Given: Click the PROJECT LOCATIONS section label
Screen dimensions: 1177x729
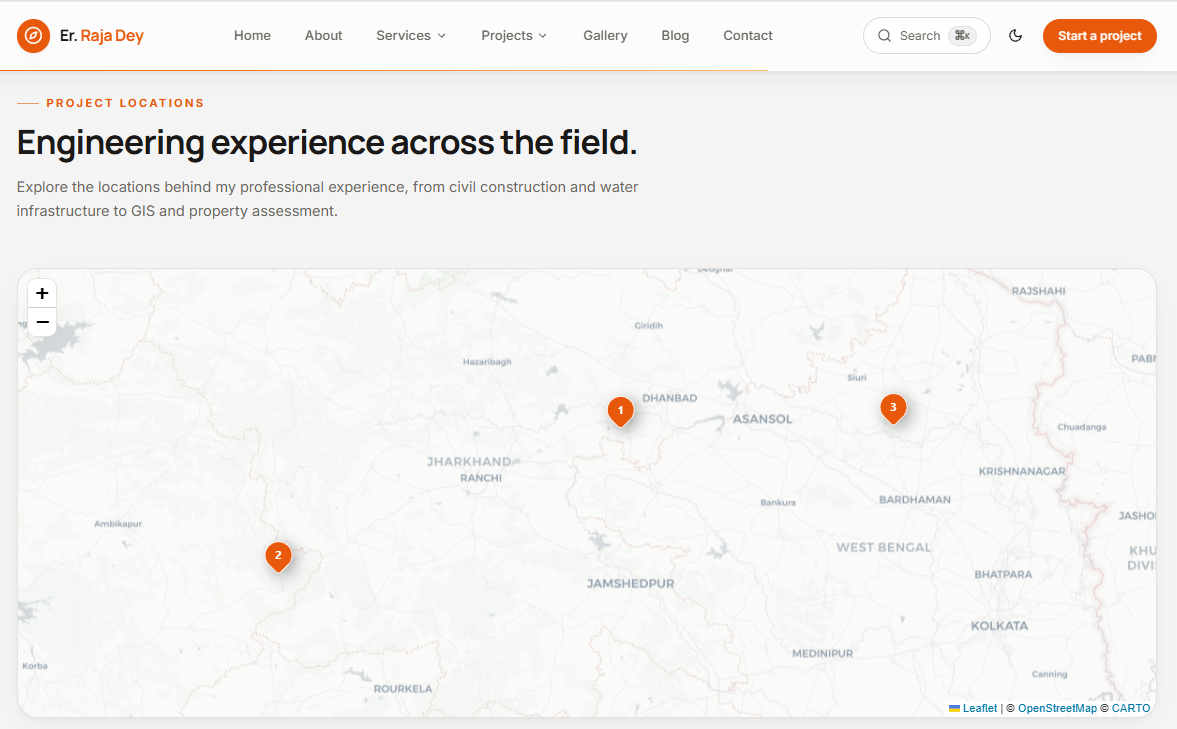Looking at the screenshot, I should click(x=125, y=103).
